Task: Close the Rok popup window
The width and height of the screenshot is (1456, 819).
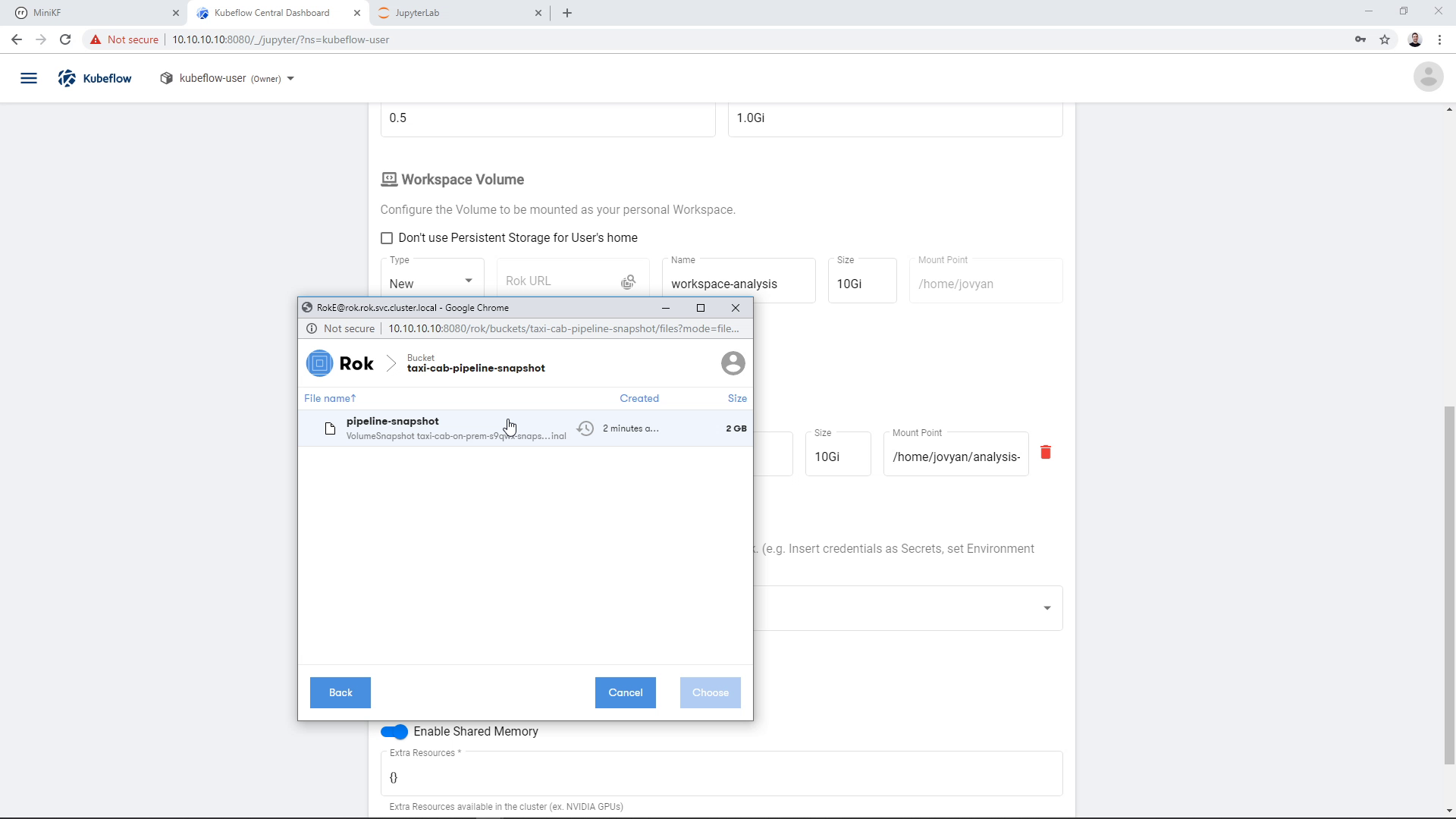Action: click(x=735, y=308)
